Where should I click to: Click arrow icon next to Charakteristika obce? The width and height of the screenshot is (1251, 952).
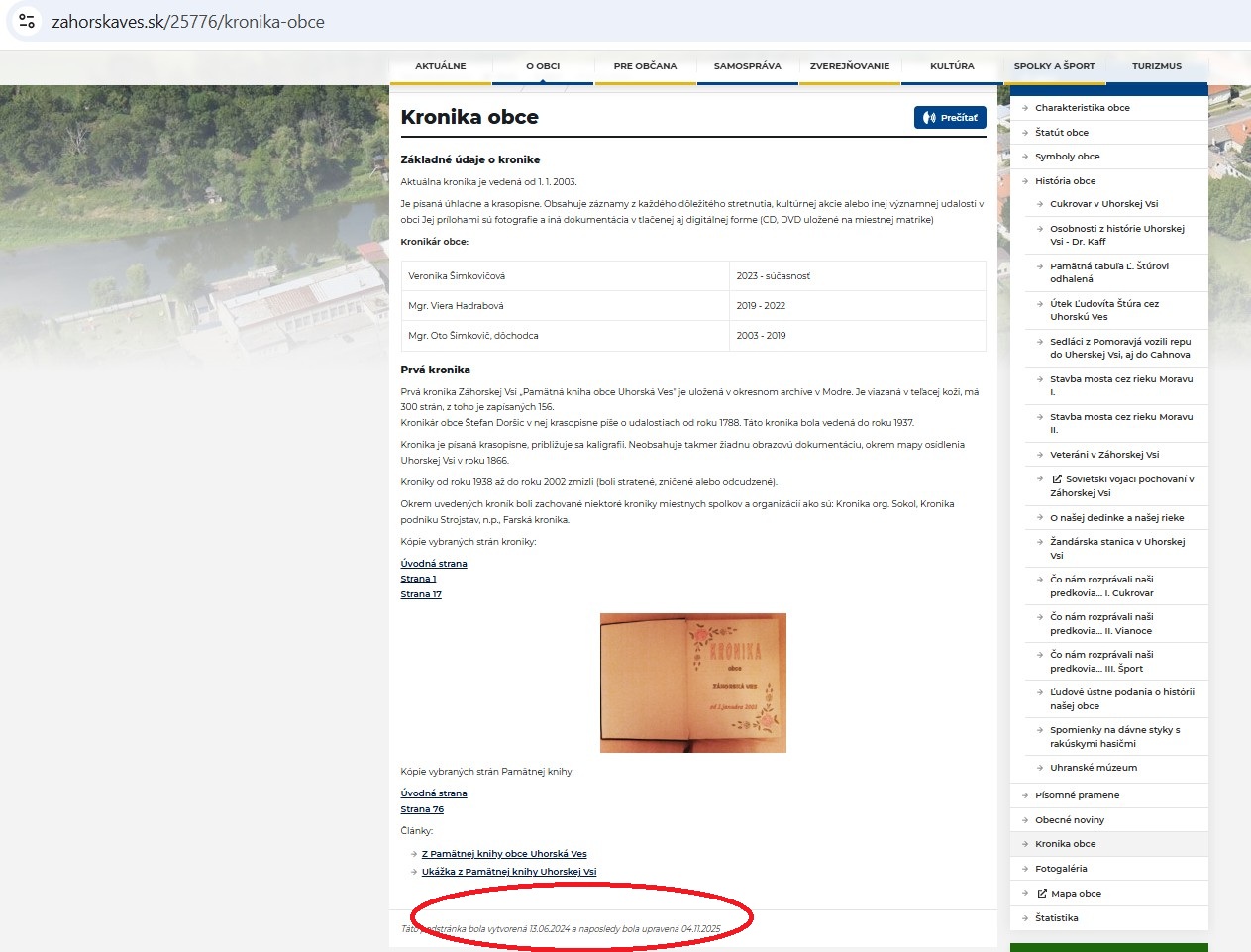coord(1025,108)
